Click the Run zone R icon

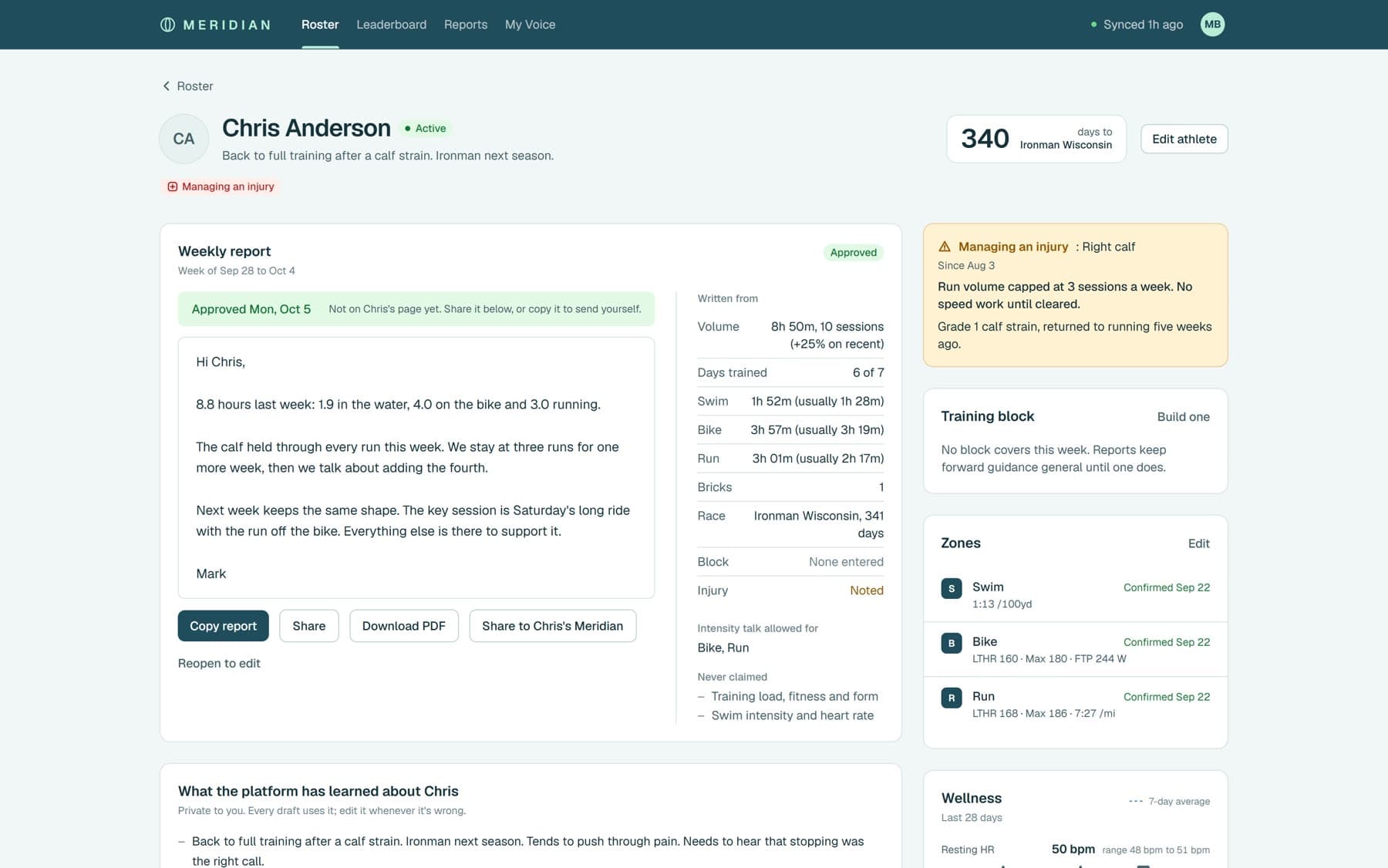(x=952, y=698)
